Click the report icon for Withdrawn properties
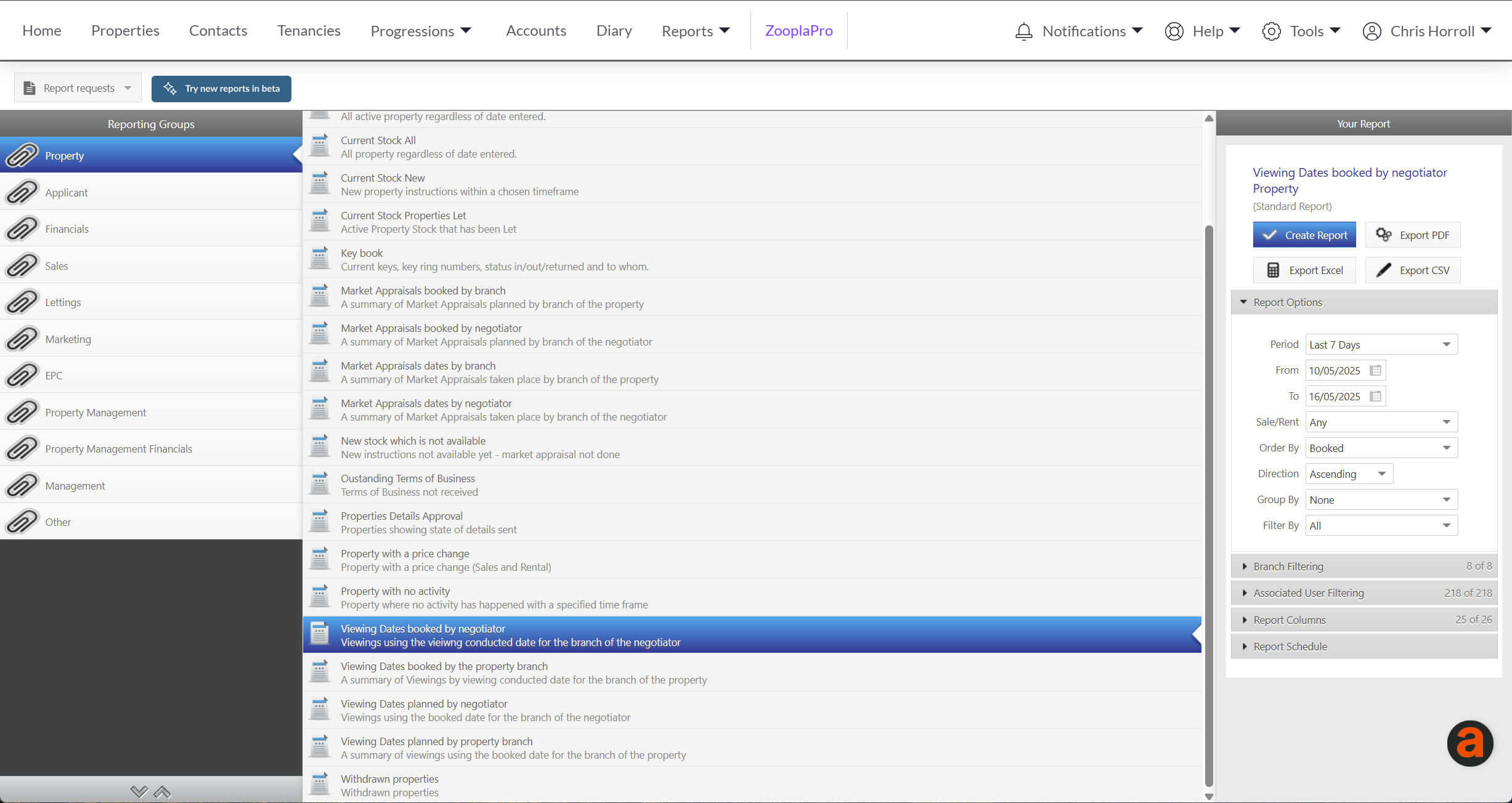1512x803 pixels. point(319,785)
